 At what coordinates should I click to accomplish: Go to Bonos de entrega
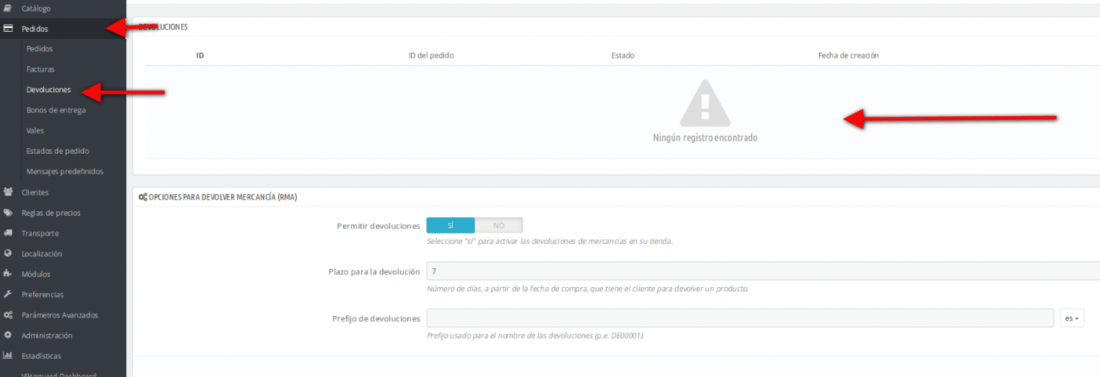(x=56, y=110)
